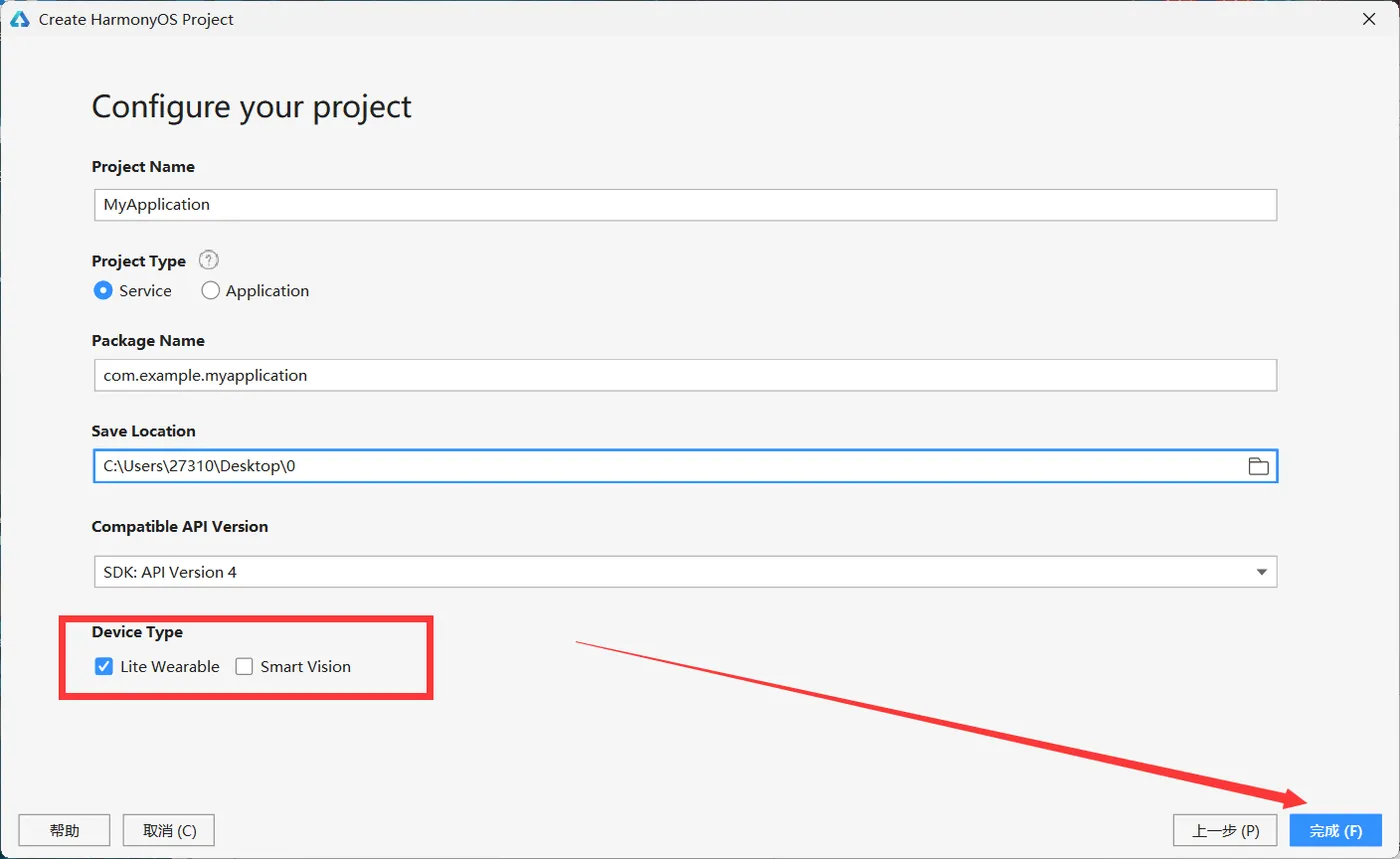Click the 取消 (C) cancel button

(169, 831)
